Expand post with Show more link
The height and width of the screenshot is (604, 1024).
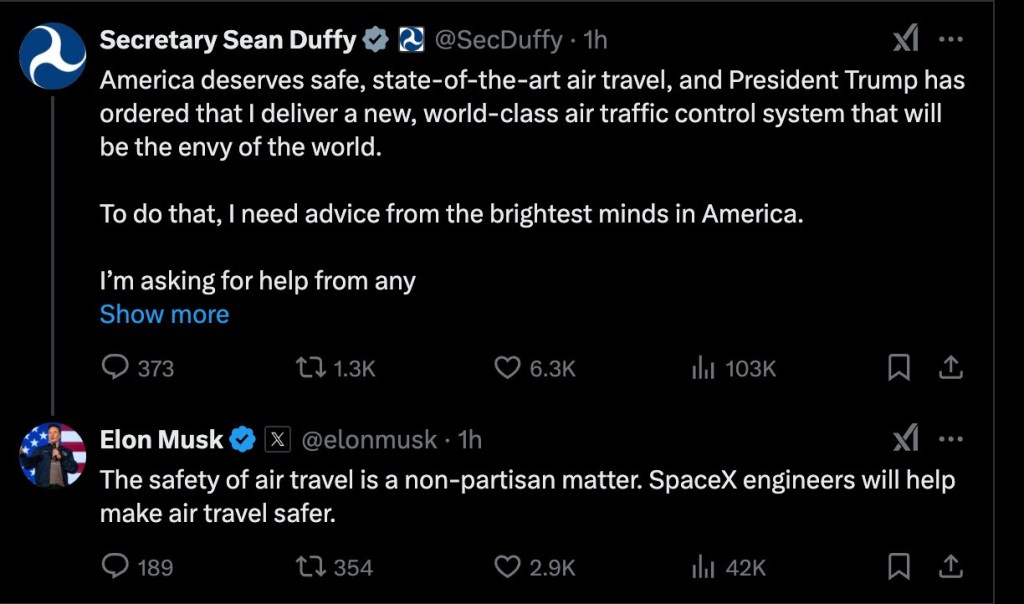(164, 314)
